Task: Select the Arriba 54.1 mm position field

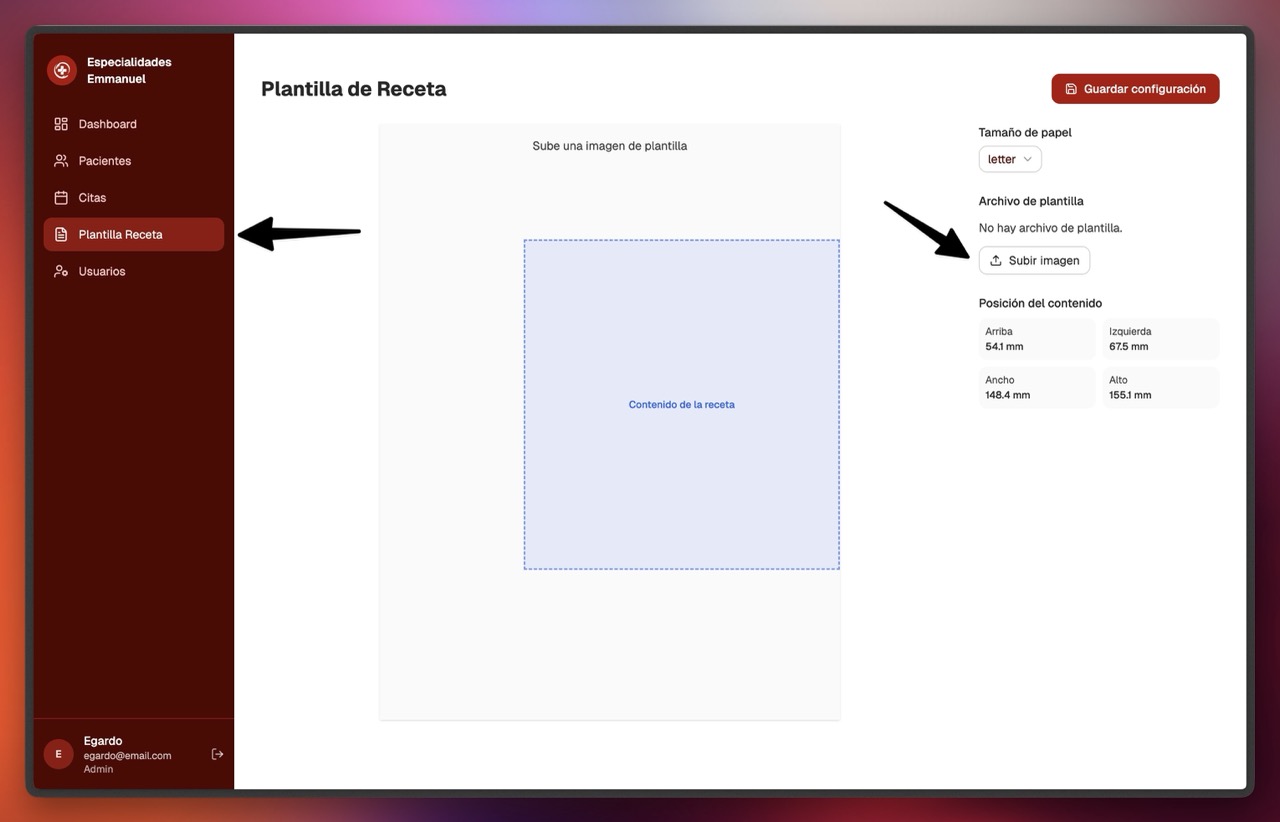Action: point(1036,339)
